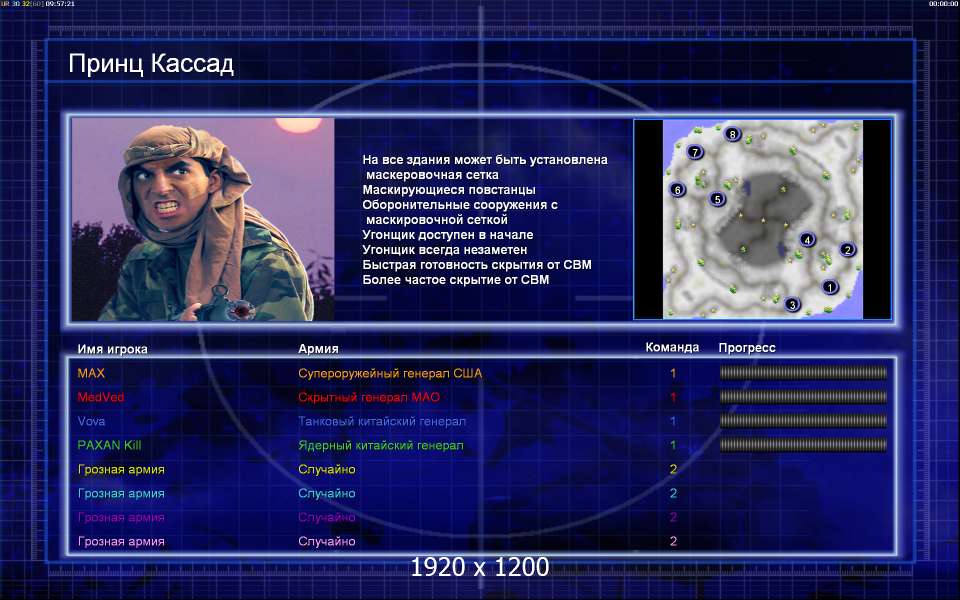Click the 'Армия' column header

tap(318, 348)
